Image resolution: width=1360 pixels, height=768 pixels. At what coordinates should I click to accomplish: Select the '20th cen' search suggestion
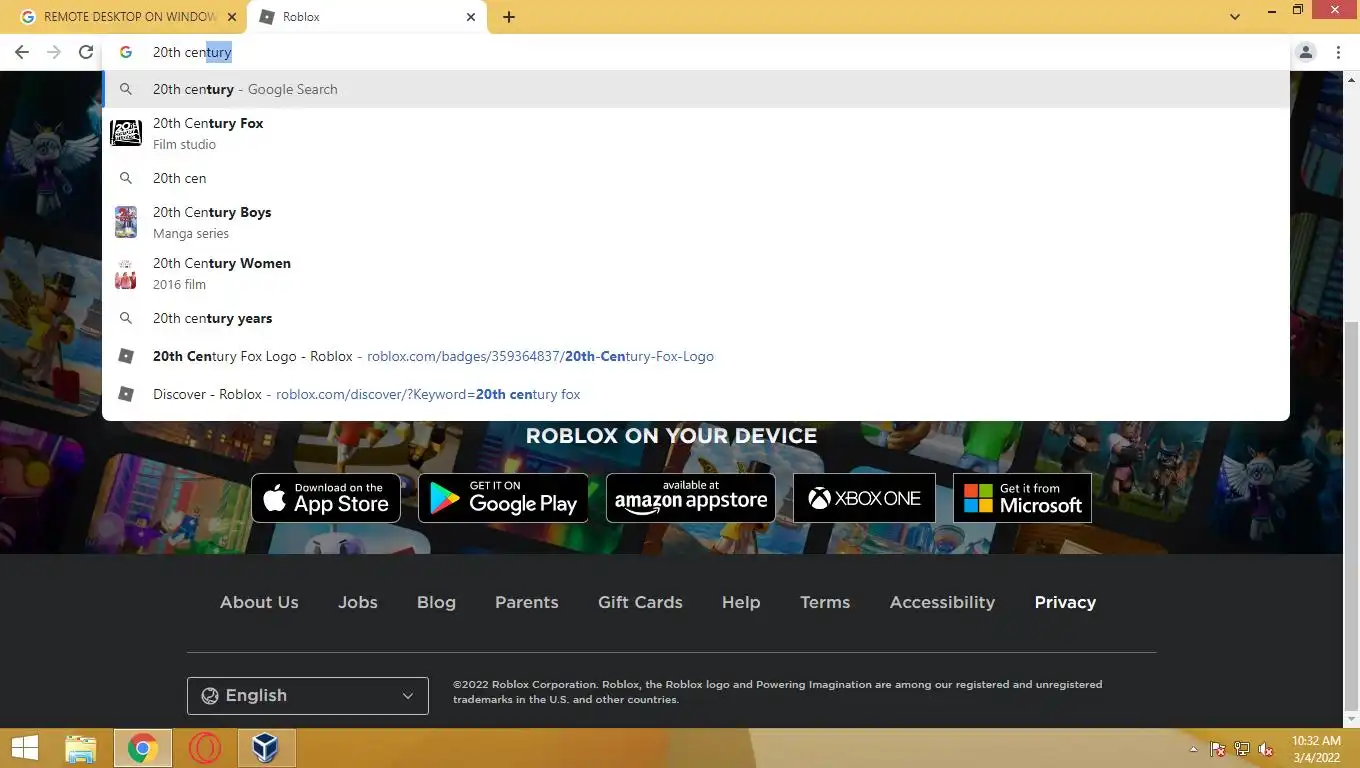696,178
